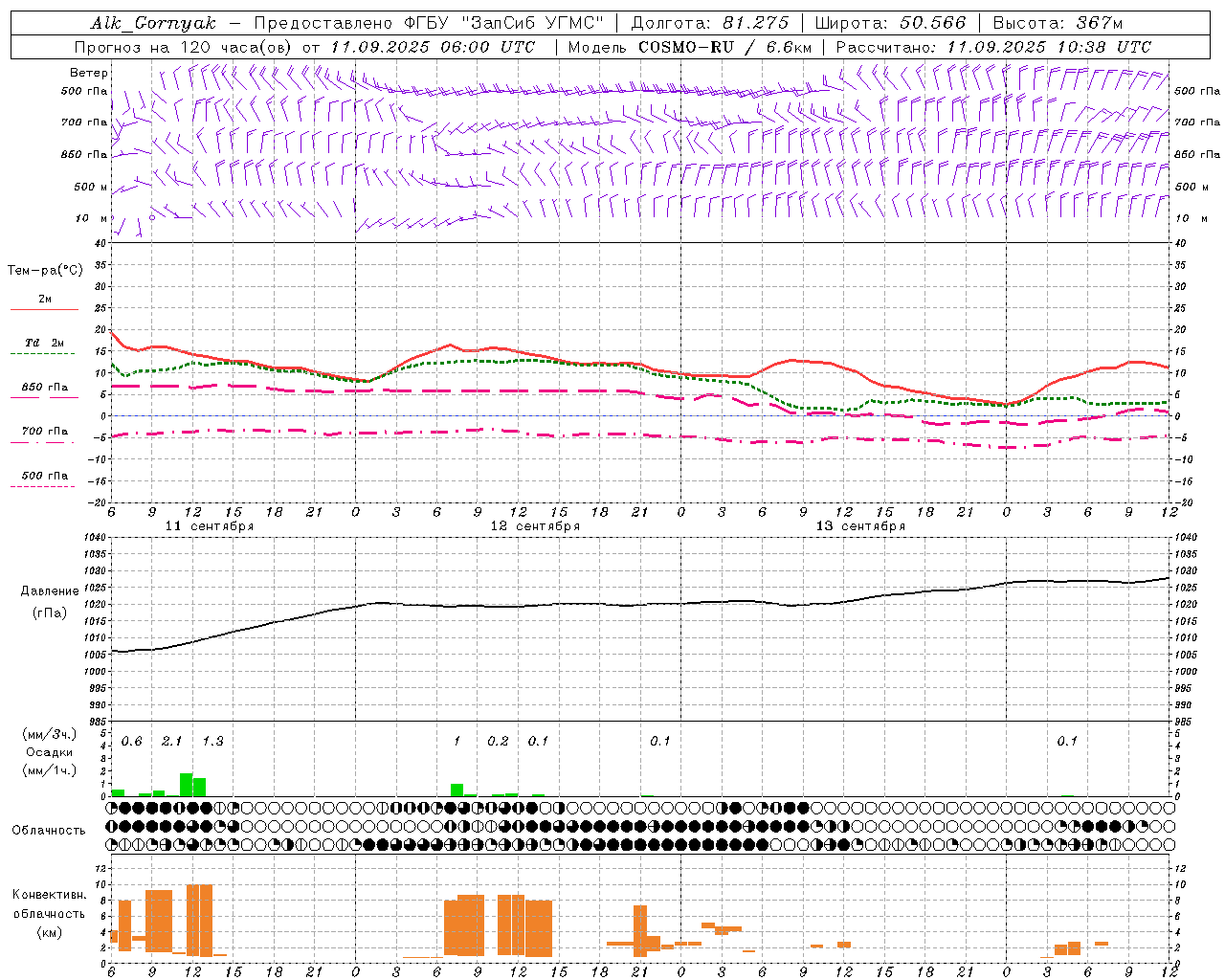
Task: Click the 2.1 precipitation total value
Action: pos(172,742)
